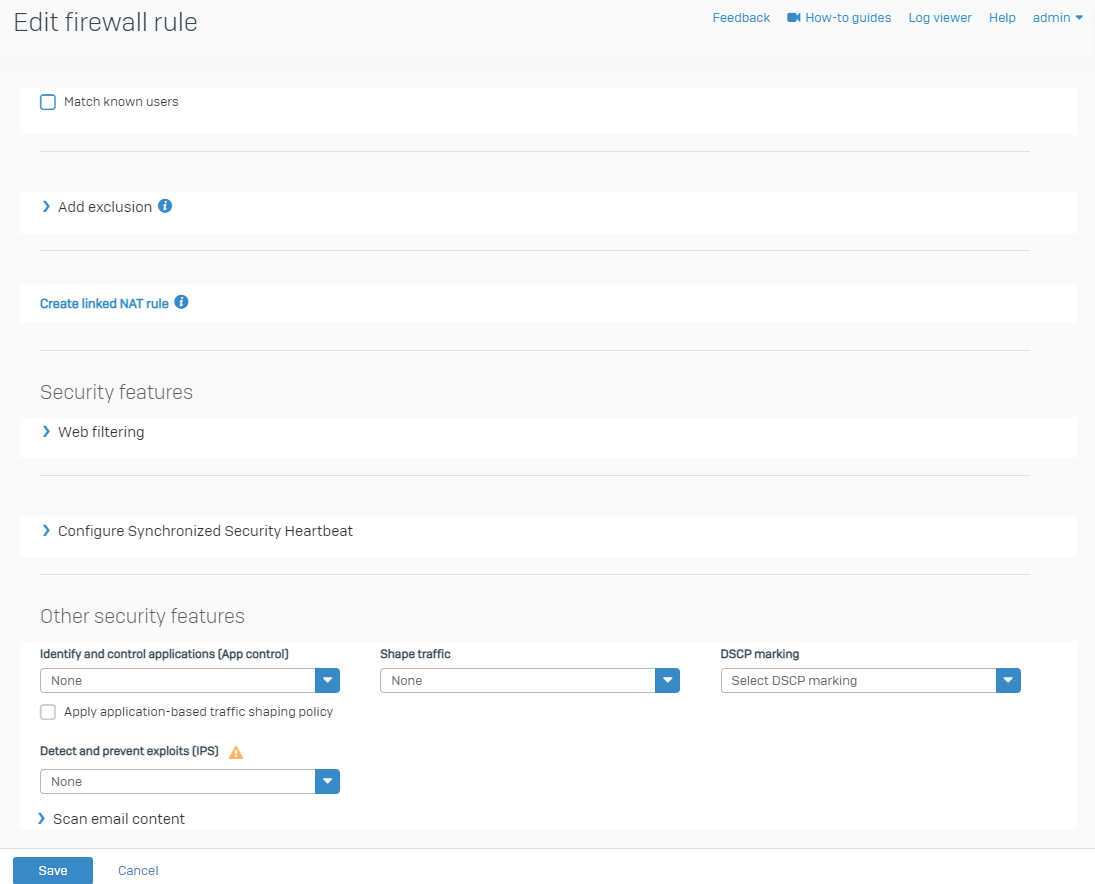Click the IPS warning triangle icon
1095x884 pixels.
tap(236, 752)
